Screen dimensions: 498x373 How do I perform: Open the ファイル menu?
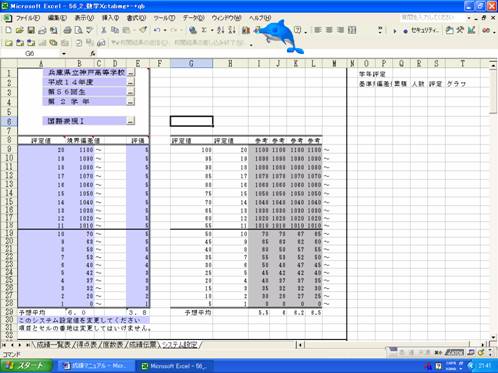[x=27, y=18]
